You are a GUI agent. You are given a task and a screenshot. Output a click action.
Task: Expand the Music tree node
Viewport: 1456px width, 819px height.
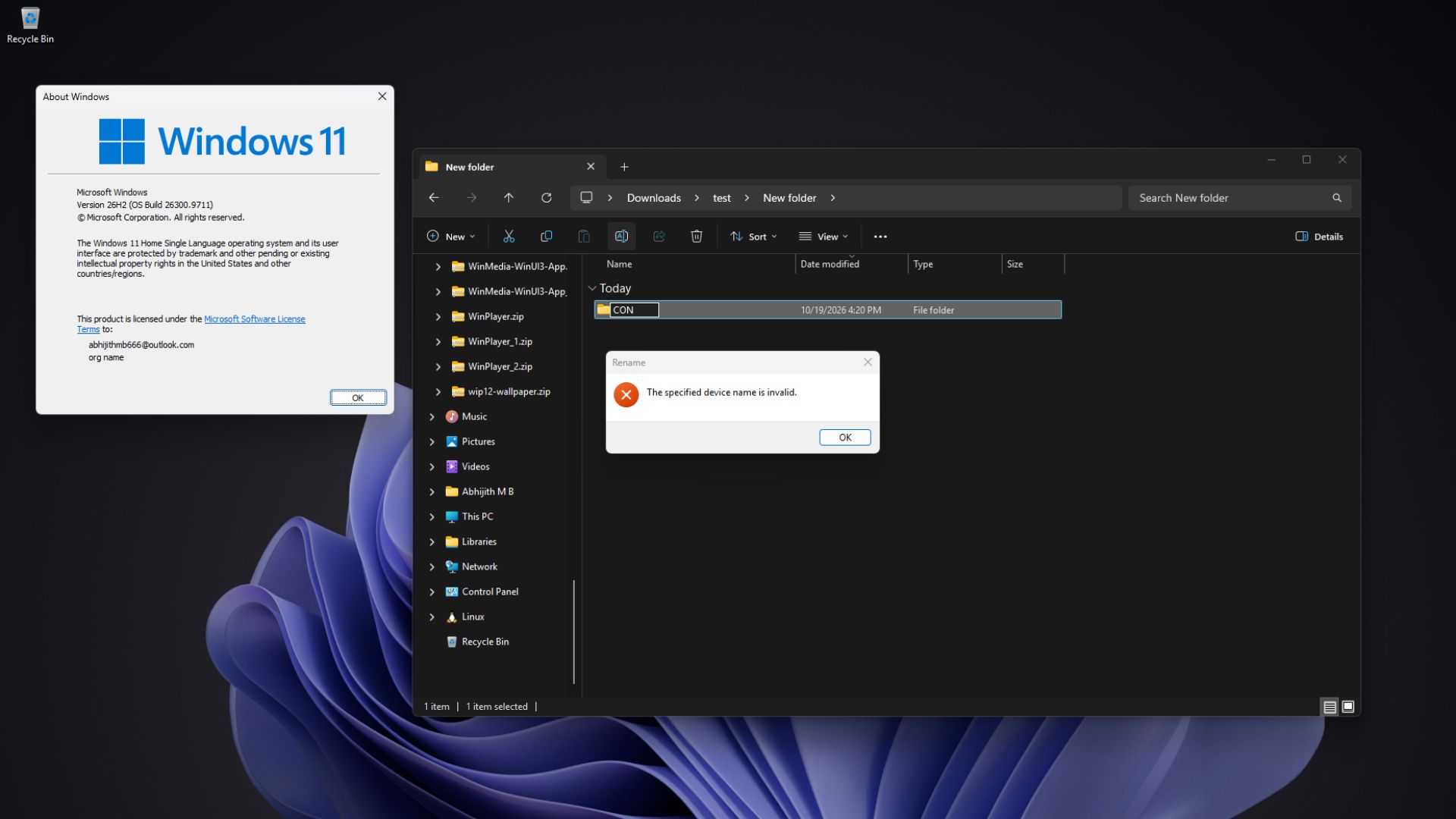point(432,417)
